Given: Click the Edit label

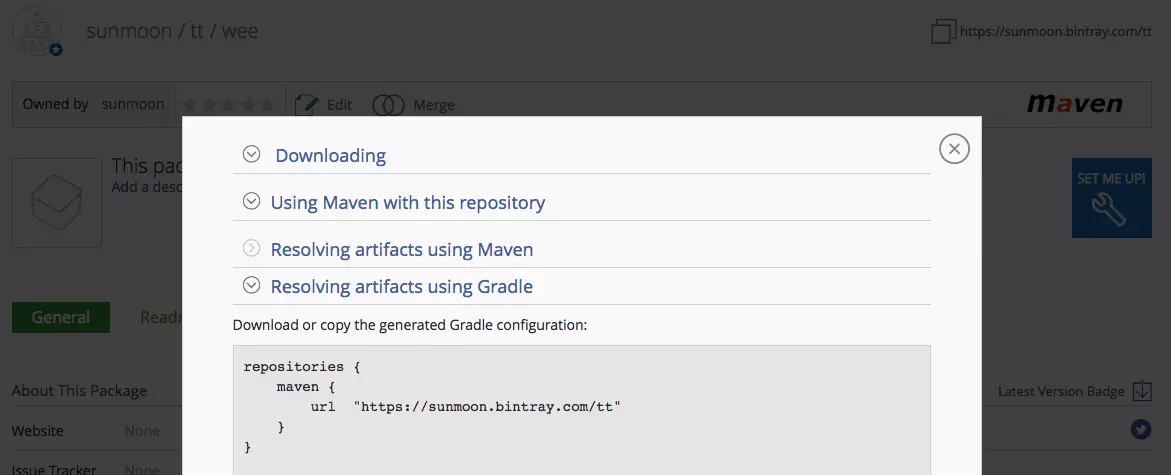Looking at the screenshot, I should point(339,105).
